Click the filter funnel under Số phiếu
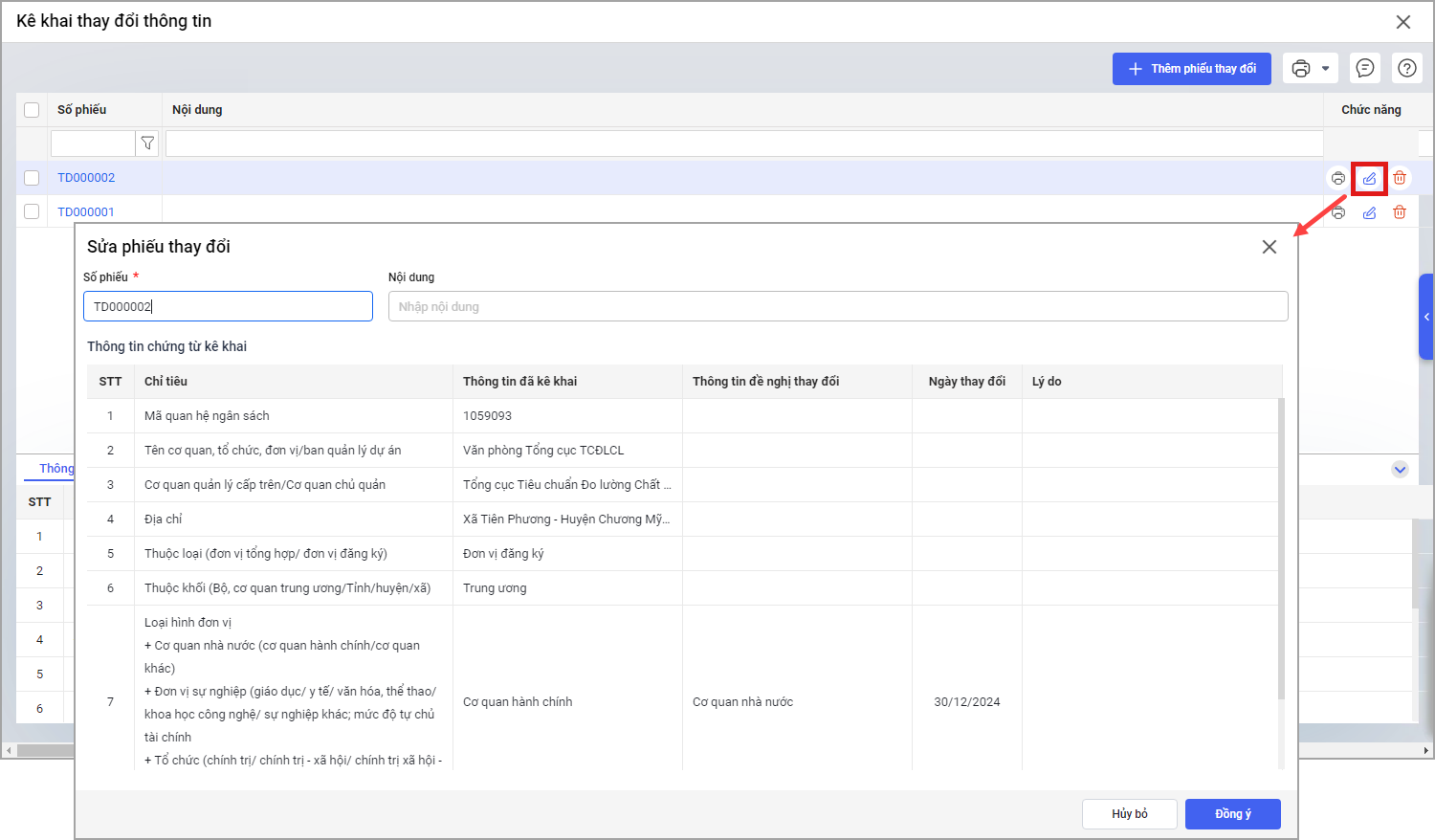 (x=147, y=144)
